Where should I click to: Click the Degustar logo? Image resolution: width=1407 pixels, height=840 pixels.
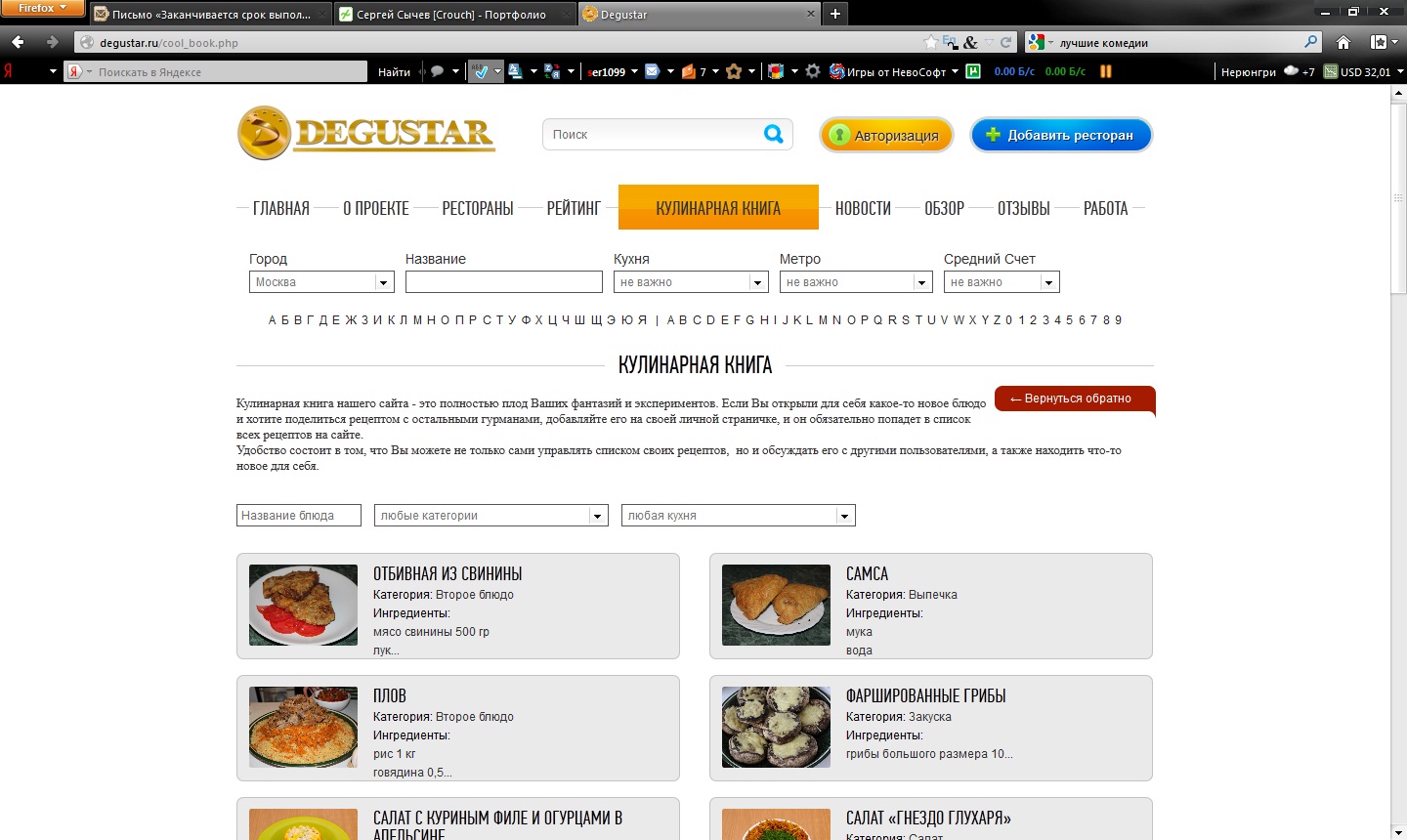point(366,133)
